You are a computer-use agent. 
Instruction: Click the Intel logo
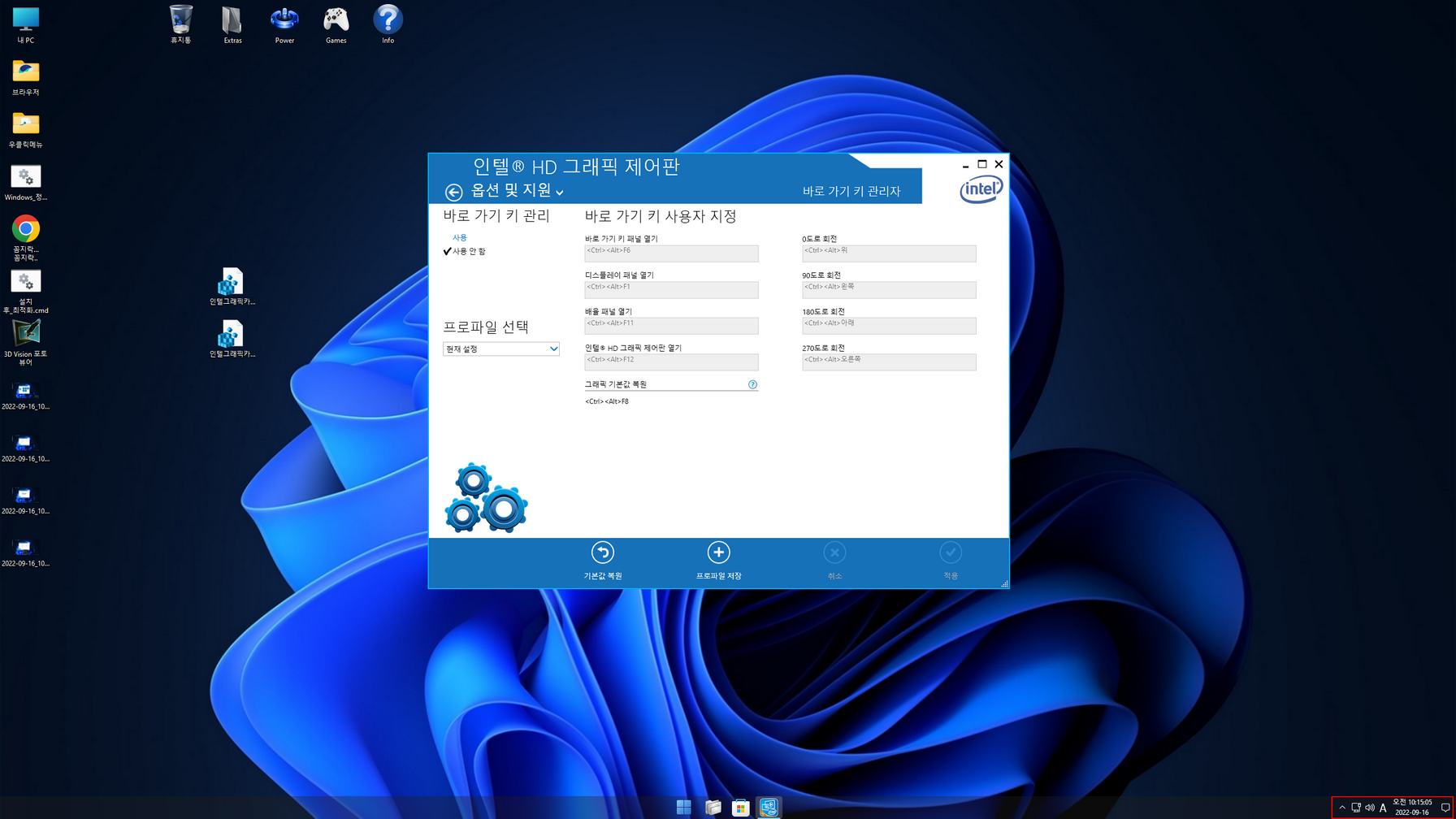(x=981, y=190)
